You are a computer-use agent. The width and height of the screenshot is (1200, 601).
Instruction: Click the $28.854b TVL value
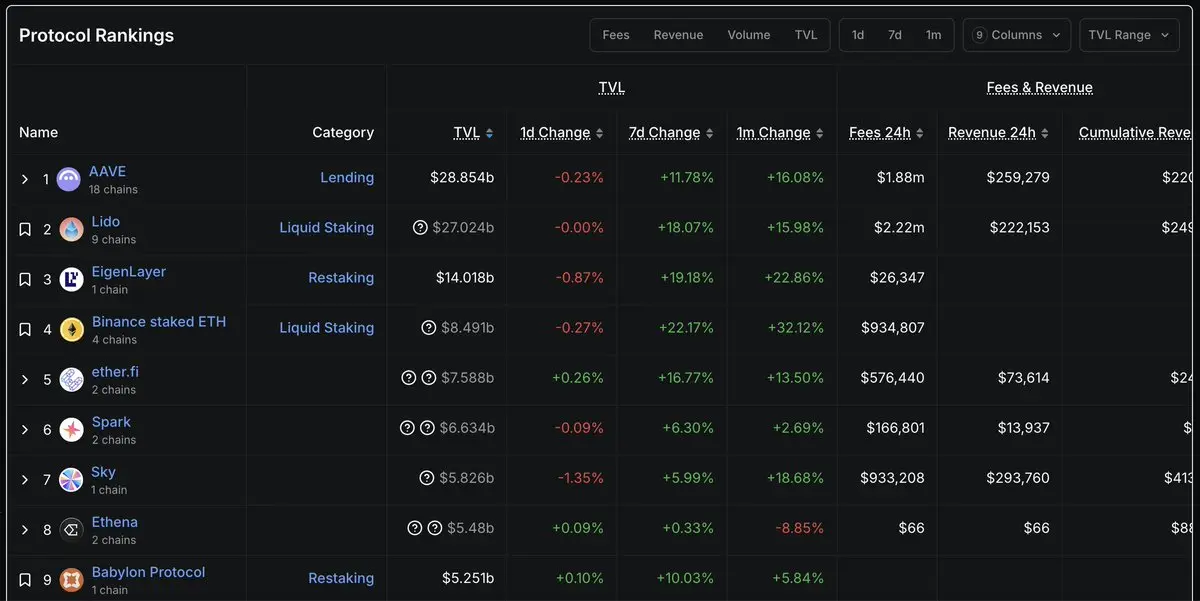pyautogui.click(x=462, y=178)
